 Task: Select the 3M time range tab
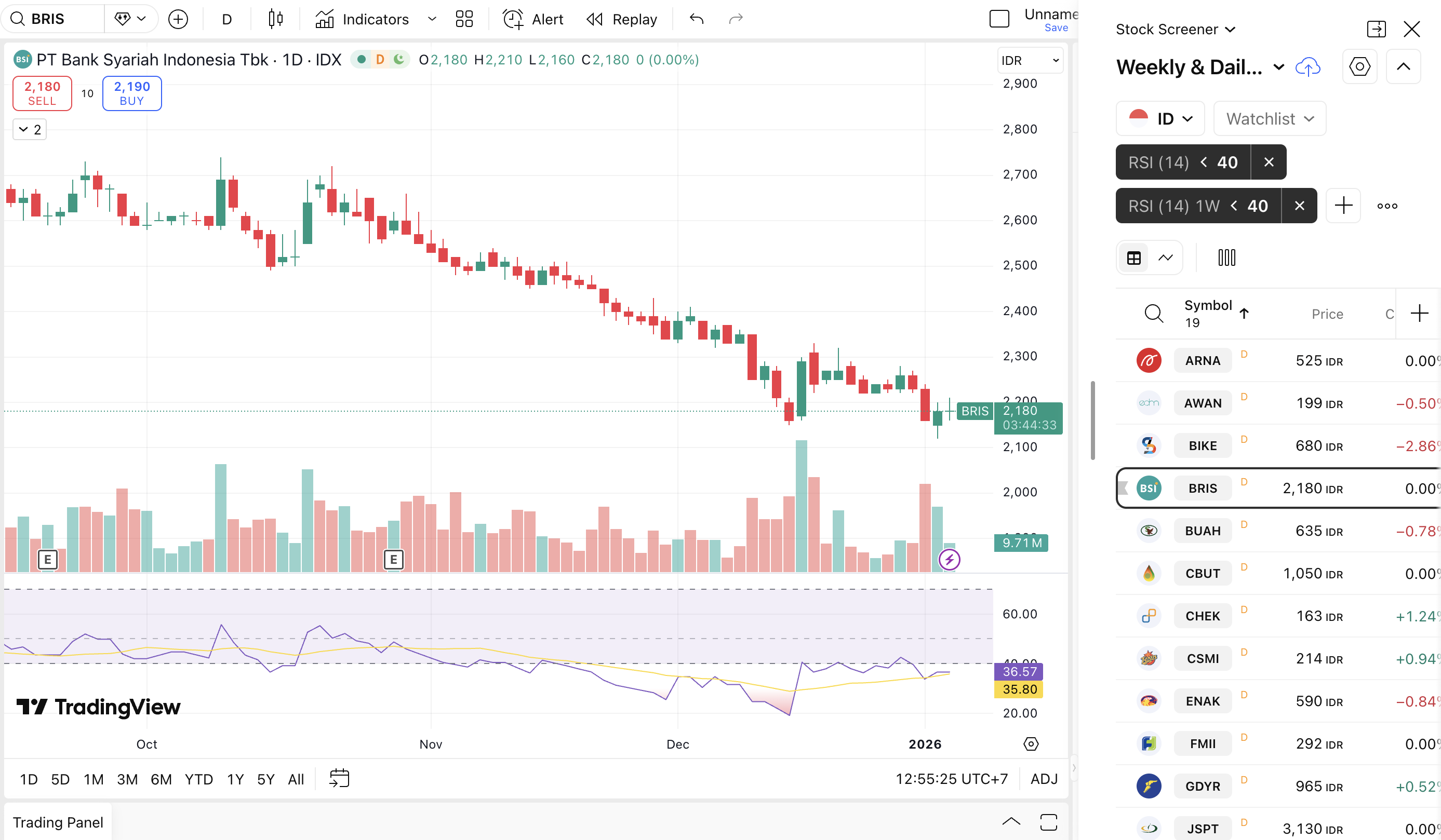[x=127, y=779]
